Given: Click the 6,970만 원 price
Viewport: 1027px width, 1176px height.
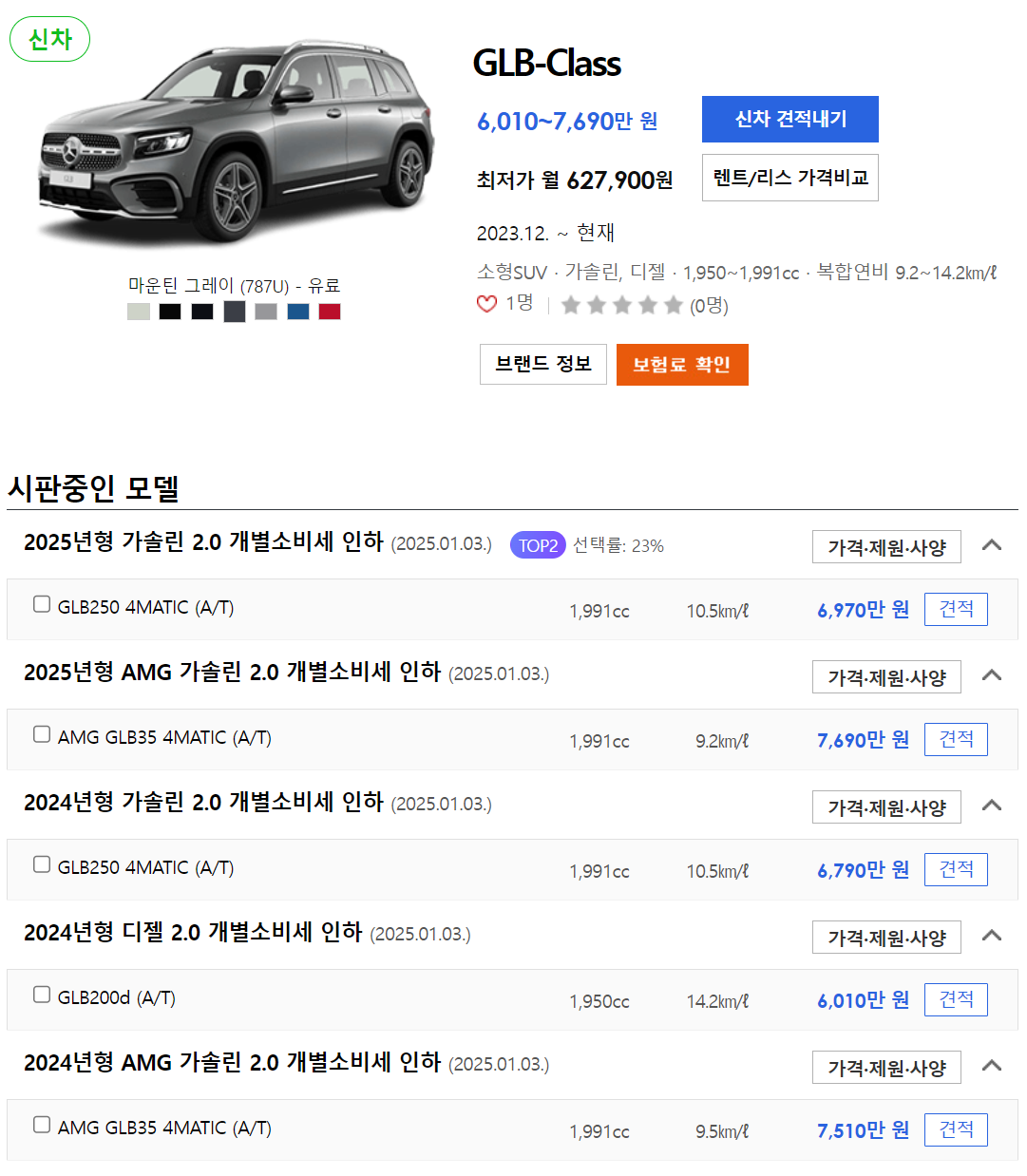Looking at the screenshot, I should [x=863, y=610].
